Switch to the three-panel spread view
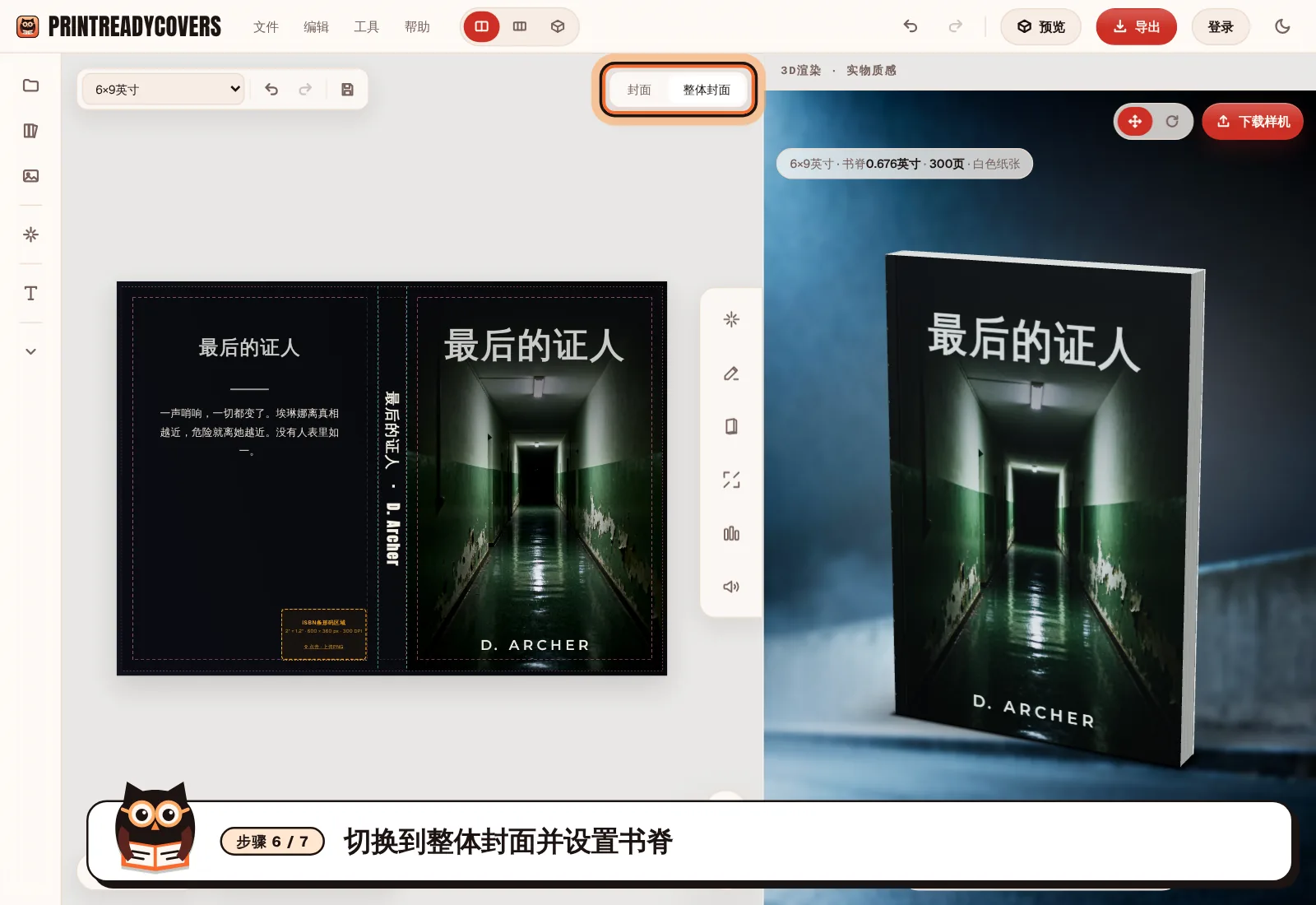 520,26
